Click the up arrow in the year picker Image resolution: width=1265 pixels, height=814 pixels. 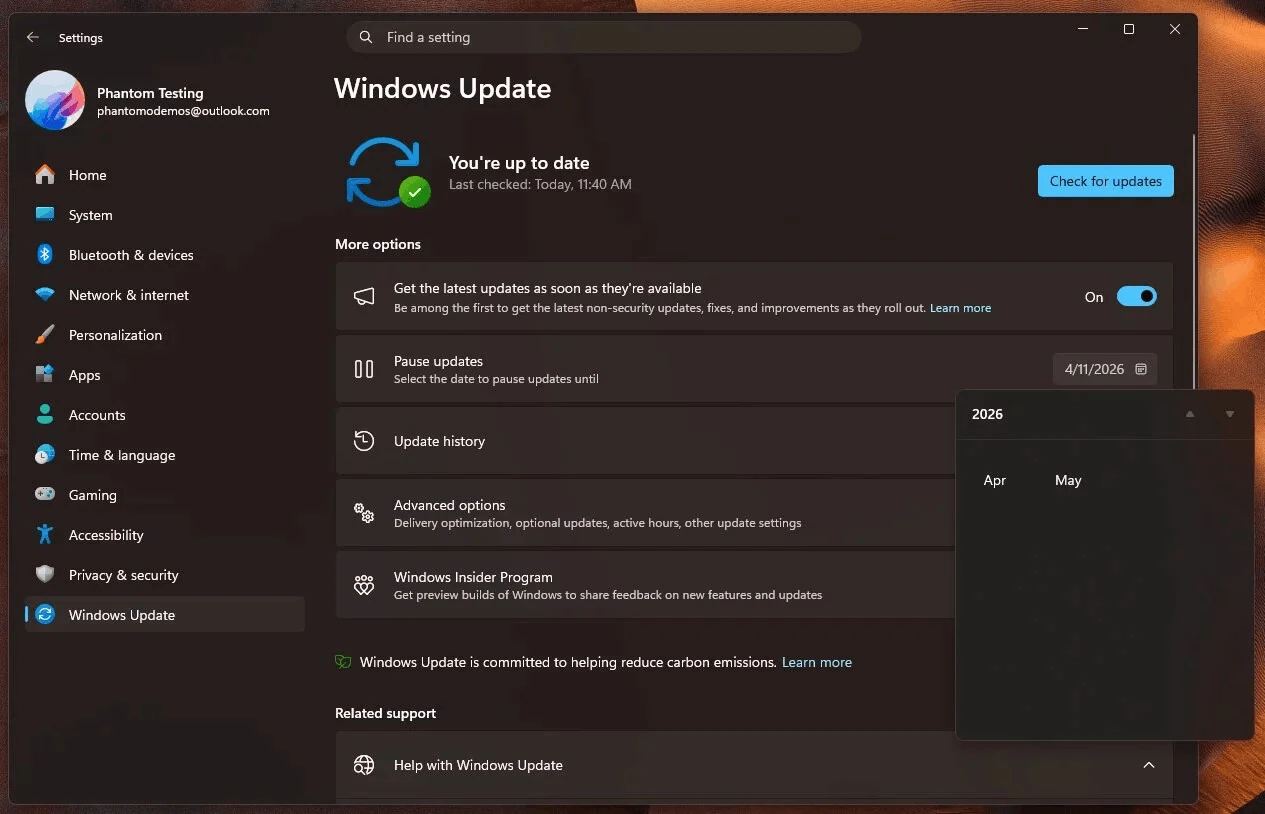[x=1189, y=413]
